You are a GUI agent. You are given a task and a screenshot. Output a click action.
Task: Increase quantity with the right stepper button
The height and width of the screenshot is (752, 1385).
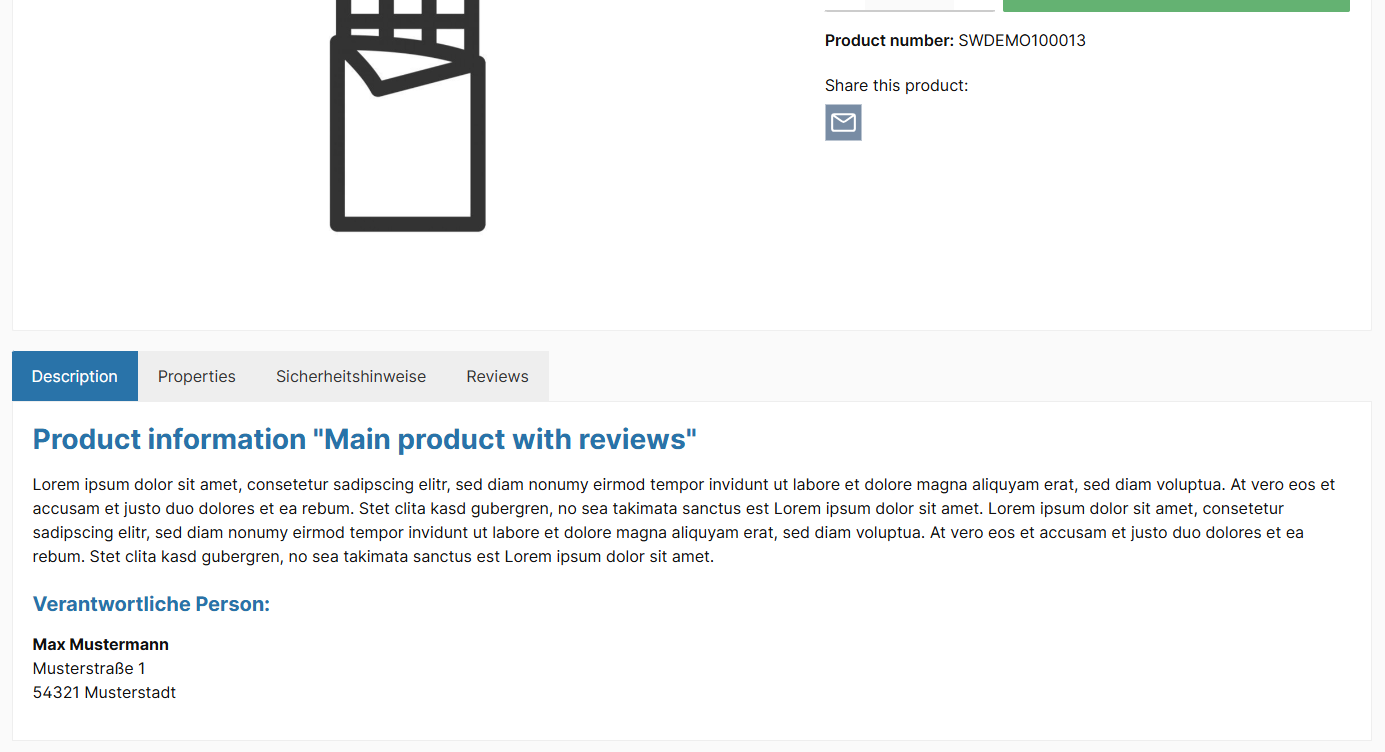point(974,4)
